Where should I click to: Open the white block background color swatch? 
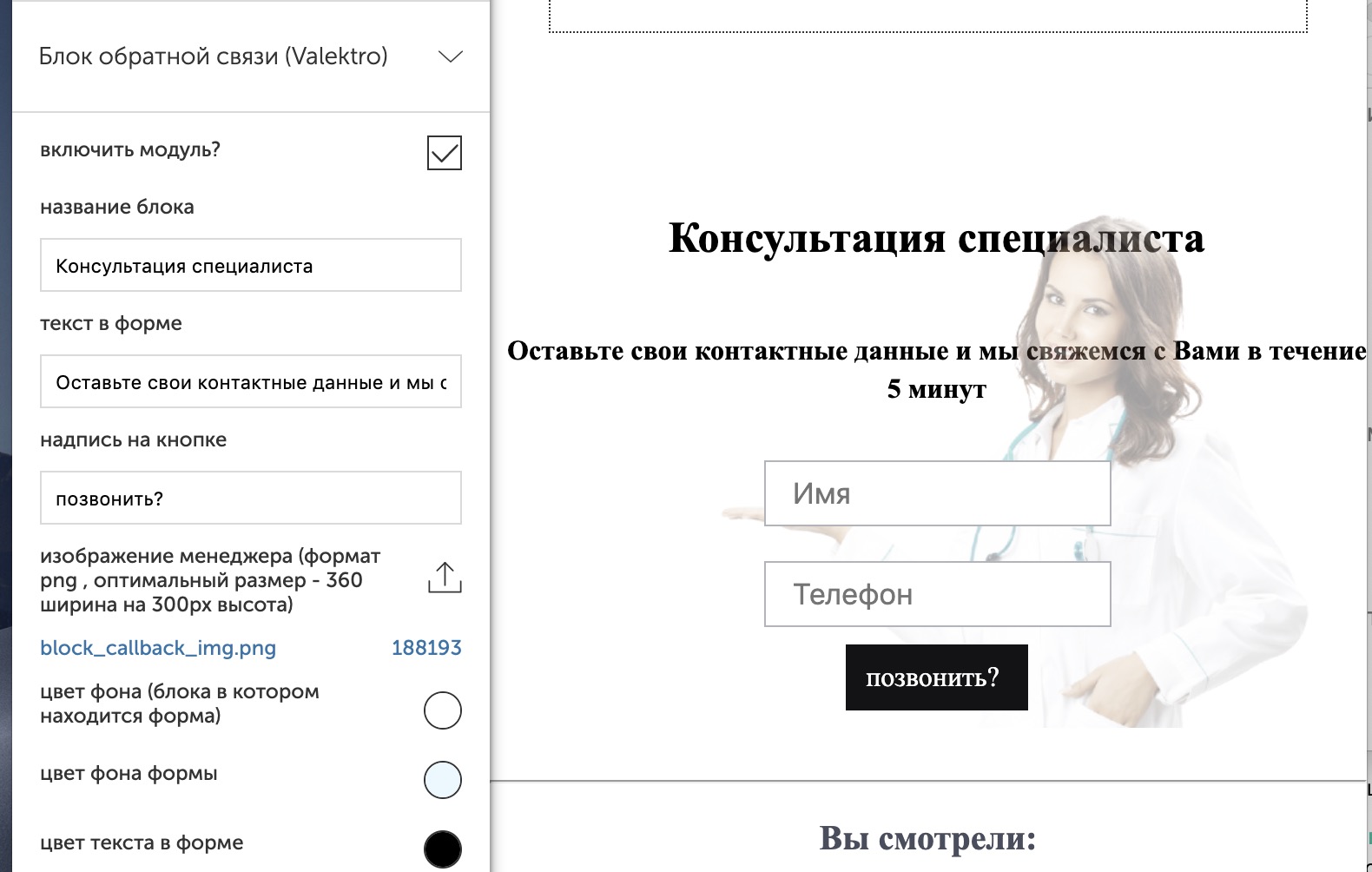pyautogui.click(x=442, y=710)
